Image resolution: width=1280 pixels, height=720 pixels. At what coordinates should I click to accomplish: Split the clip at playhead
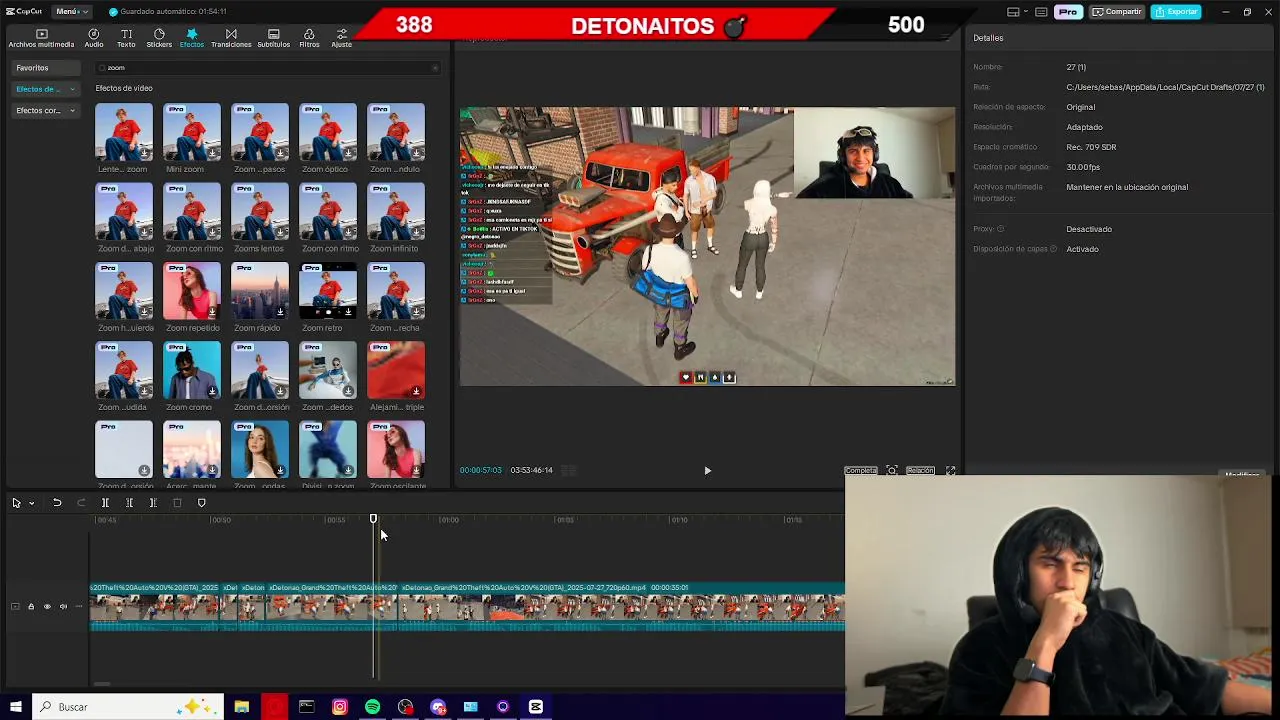point(105,503)
